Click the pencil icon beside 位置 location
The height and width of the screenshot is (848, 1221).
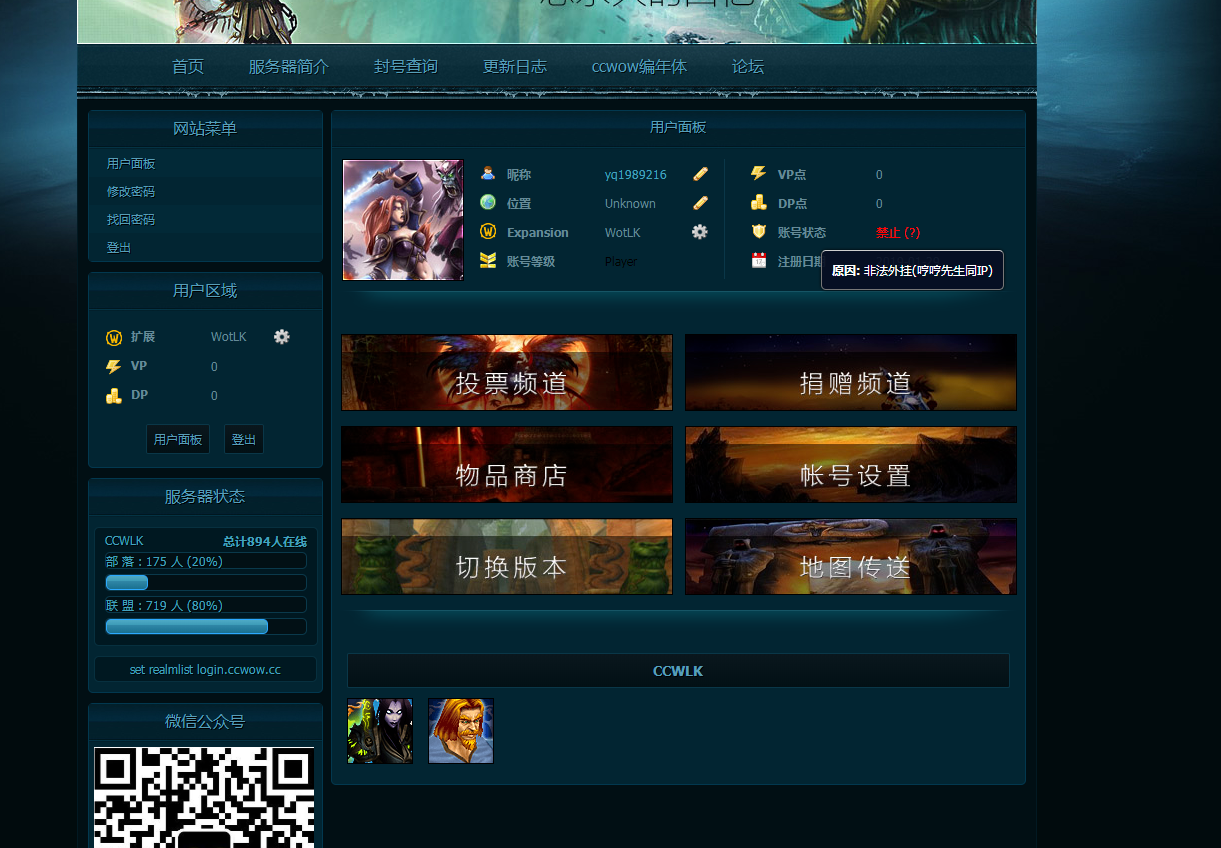[700, 203]
